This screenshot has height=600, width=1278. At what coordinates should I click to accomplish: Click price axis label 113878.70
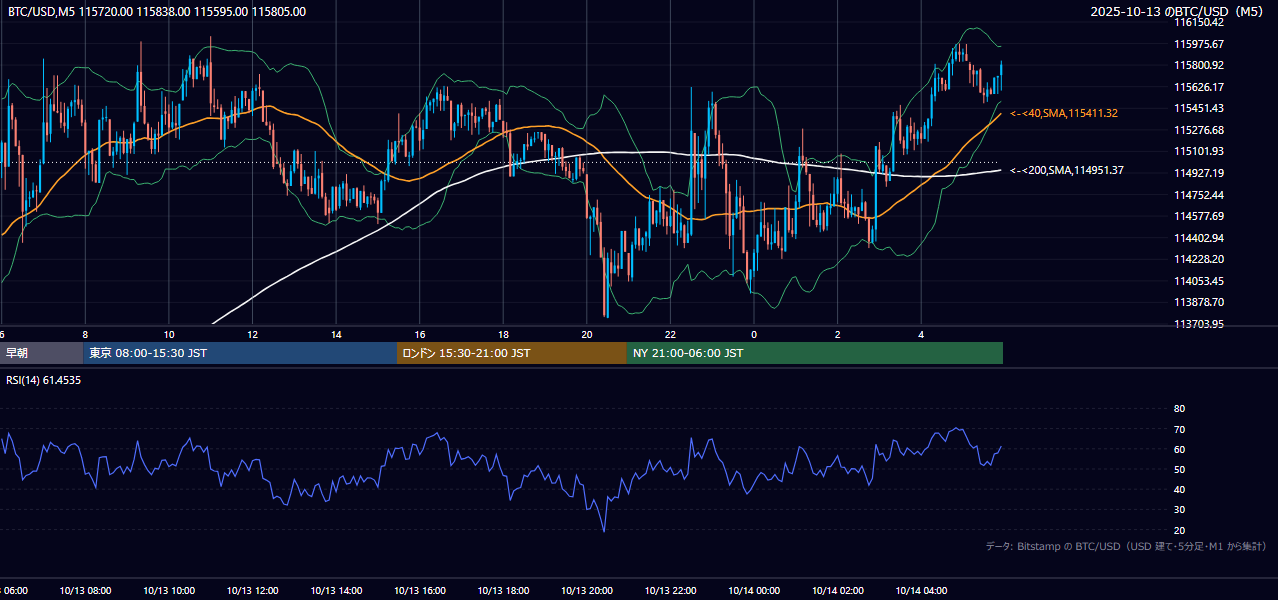pyautogui.click(x=1201, y=302)
